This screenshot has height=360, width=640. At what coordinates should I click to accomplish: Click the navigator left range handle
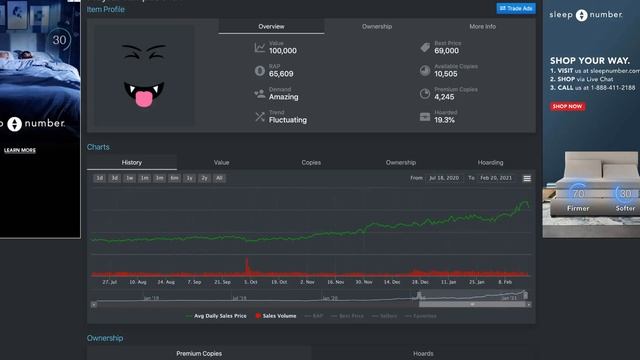(x=419, y=295)
